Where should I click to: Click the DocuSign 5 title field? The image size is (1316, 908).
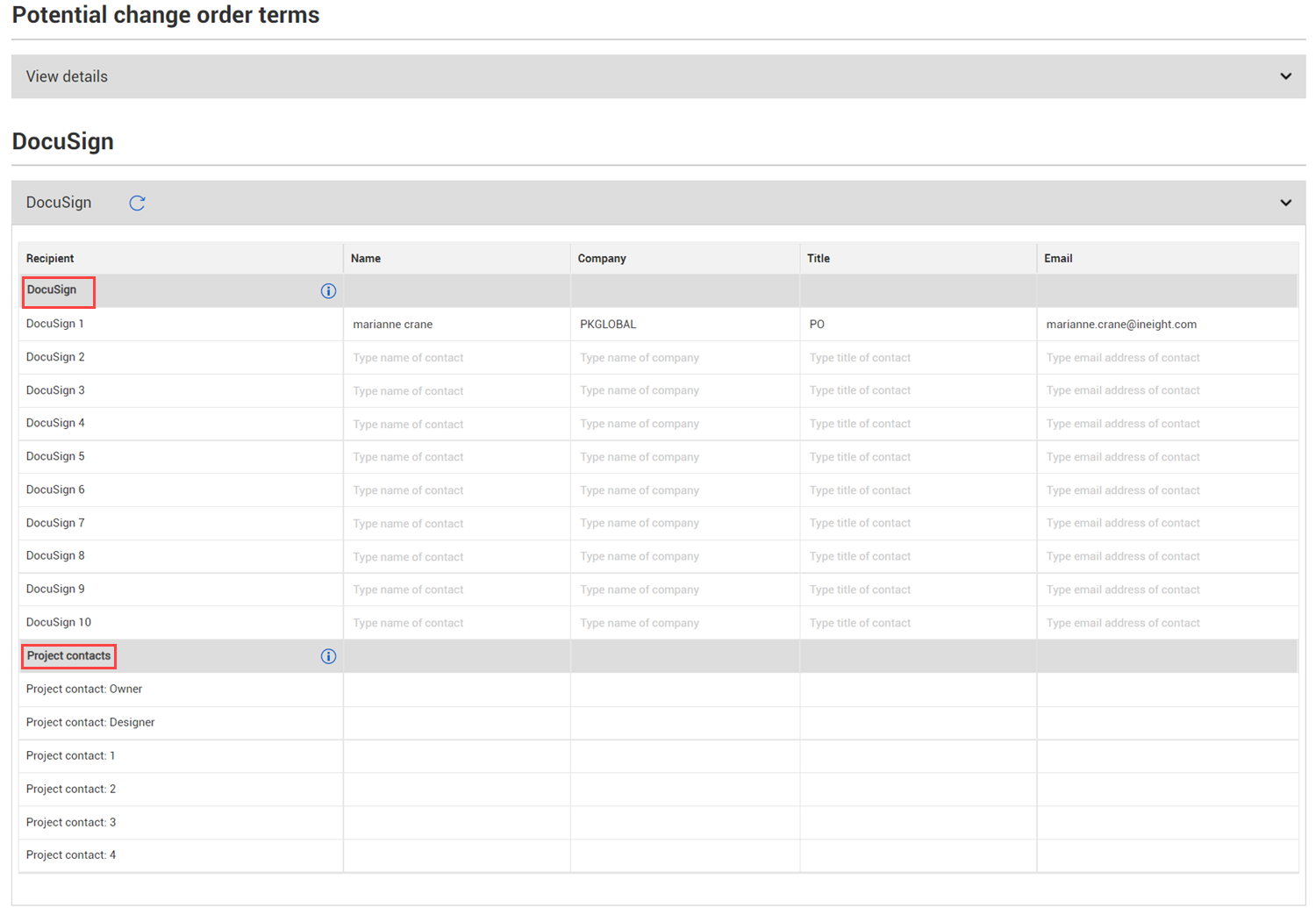919,457
